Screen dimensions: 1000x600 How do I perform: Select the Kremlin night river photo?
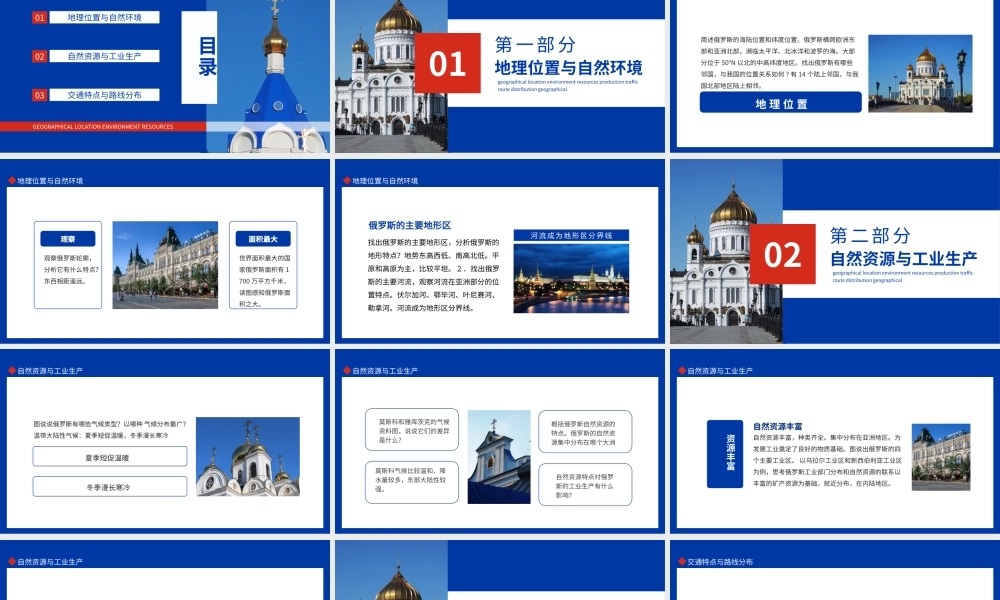pos(571,278)
